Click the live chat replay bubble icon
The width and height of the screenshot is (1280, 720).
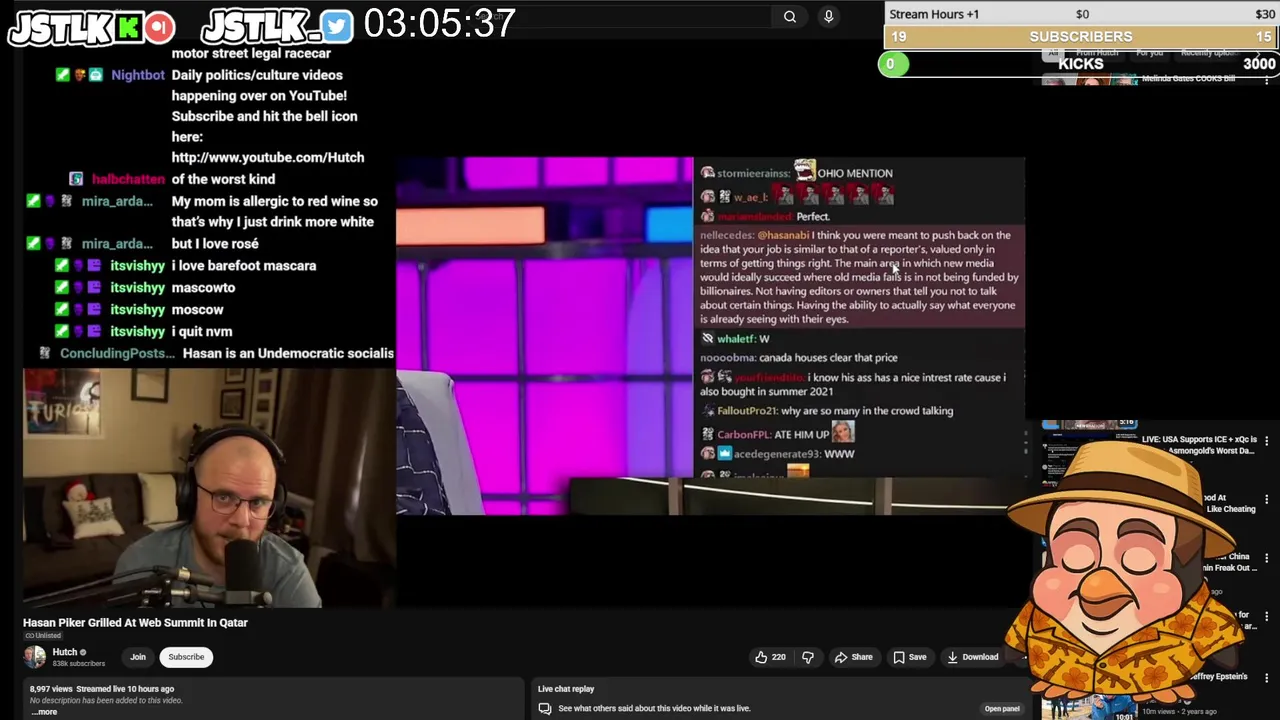tap(545, 708)
